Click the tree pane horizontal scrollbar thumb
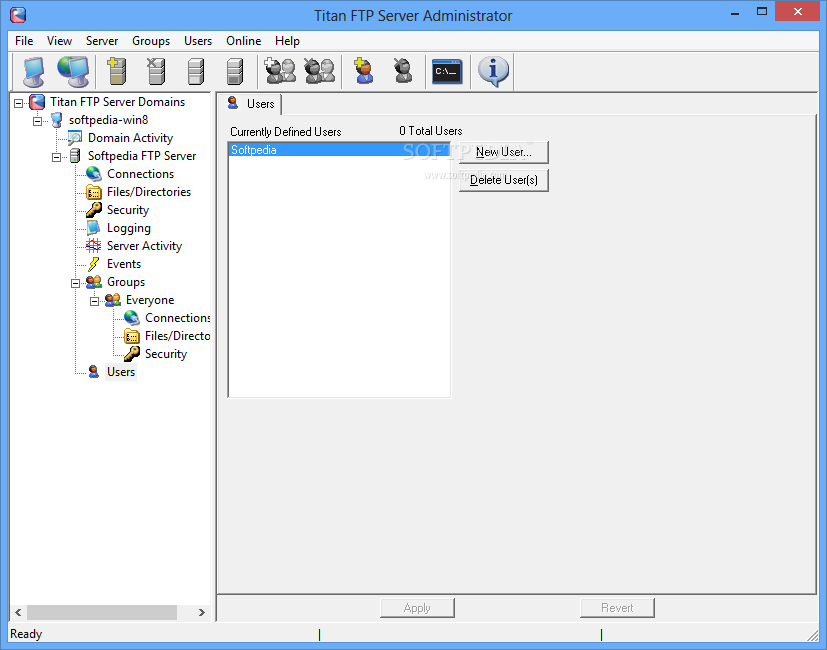The height and width of the screenshot is (650, 827). coord(102,613)
